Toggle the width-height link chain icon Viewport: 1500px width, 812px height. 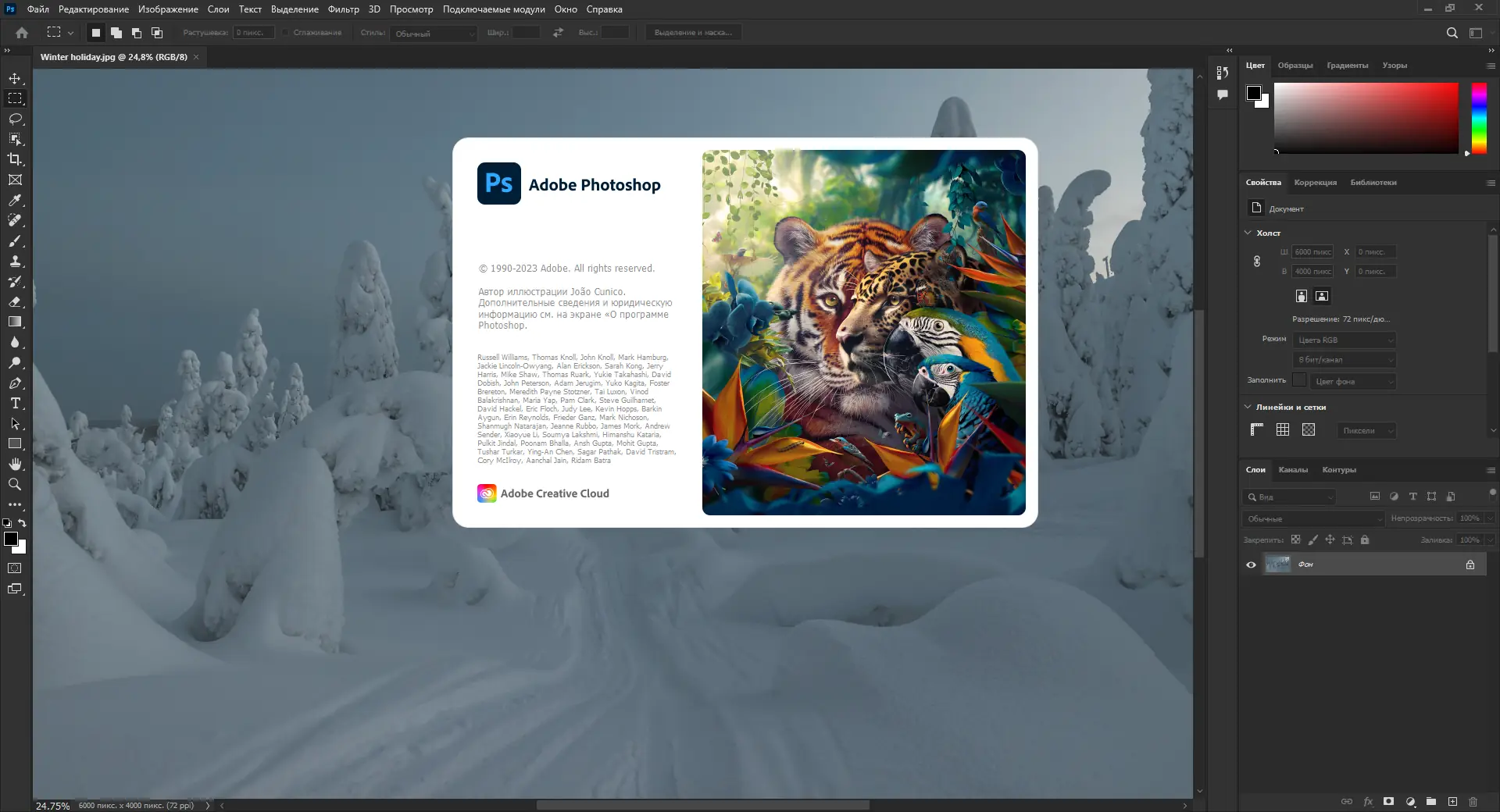[1256, 262]
